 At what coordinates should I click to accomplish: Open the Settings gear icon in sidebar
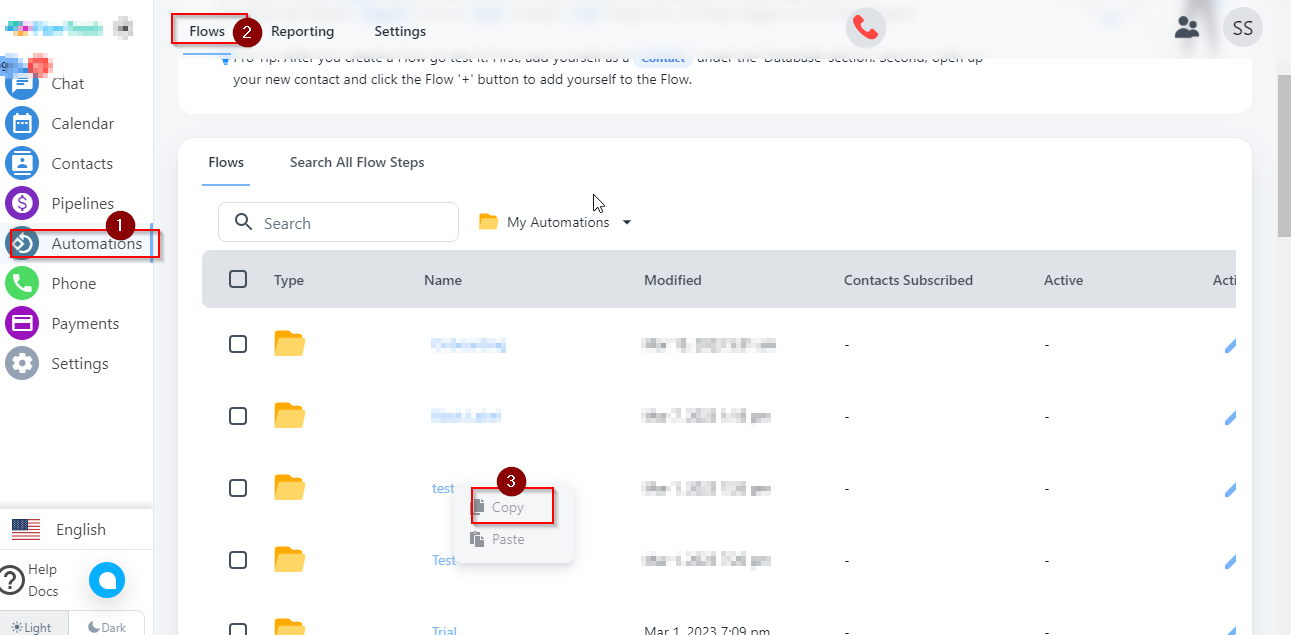(22, 364)
